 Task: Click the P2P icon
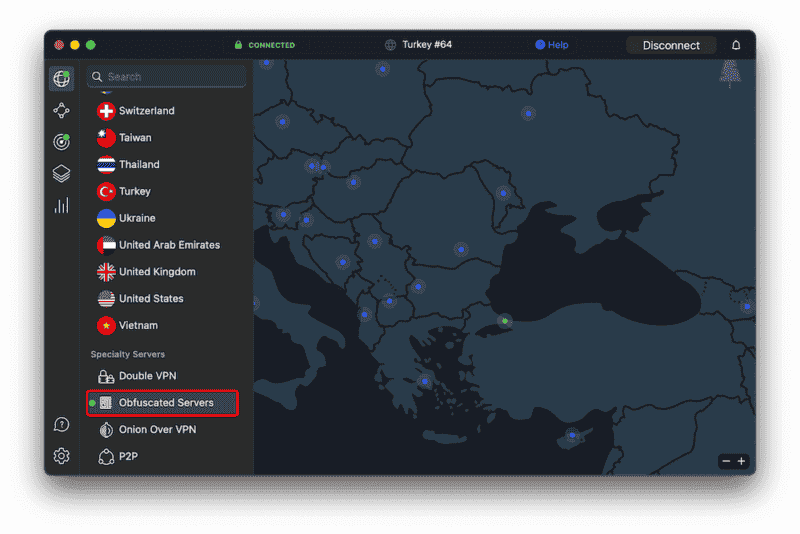(x=106, y=456)
